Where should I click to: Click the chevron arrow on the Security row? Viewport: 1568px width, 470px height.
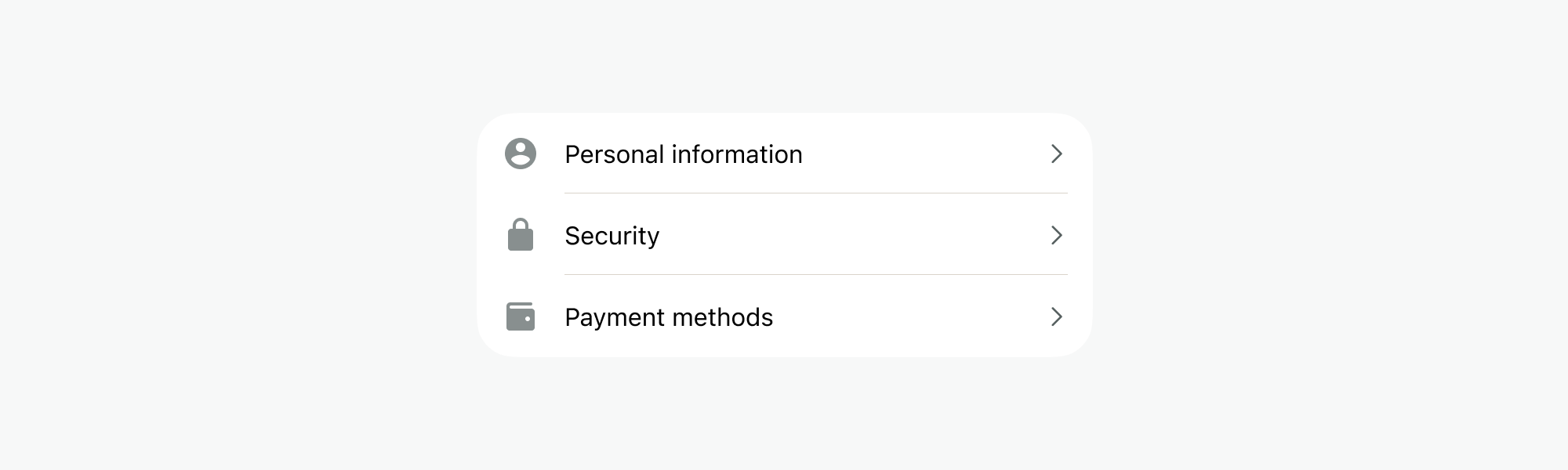tap(1056, 235)
